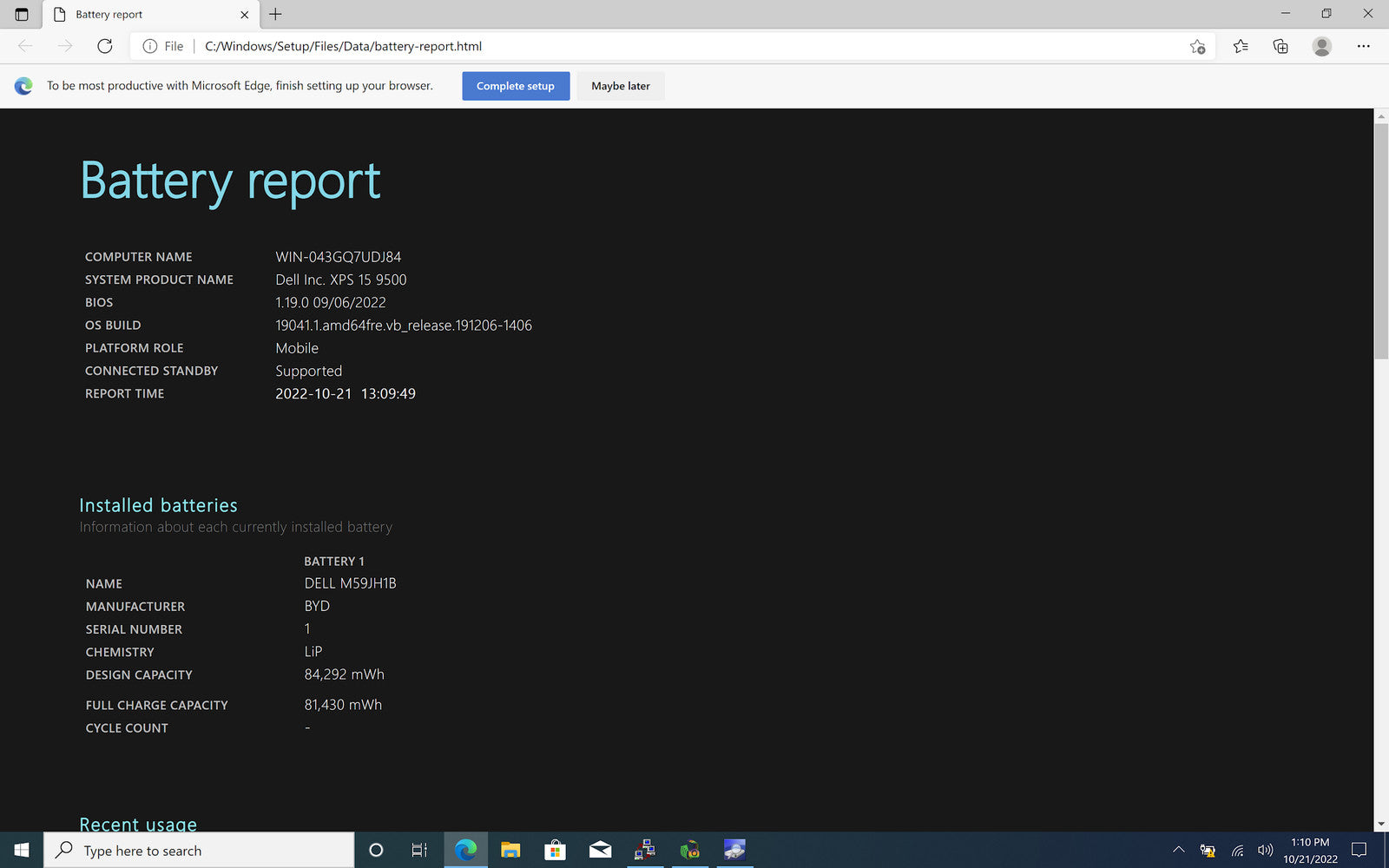Click the Battery report page title
The height and width of the screenshot is (868, 1389).
230,181
